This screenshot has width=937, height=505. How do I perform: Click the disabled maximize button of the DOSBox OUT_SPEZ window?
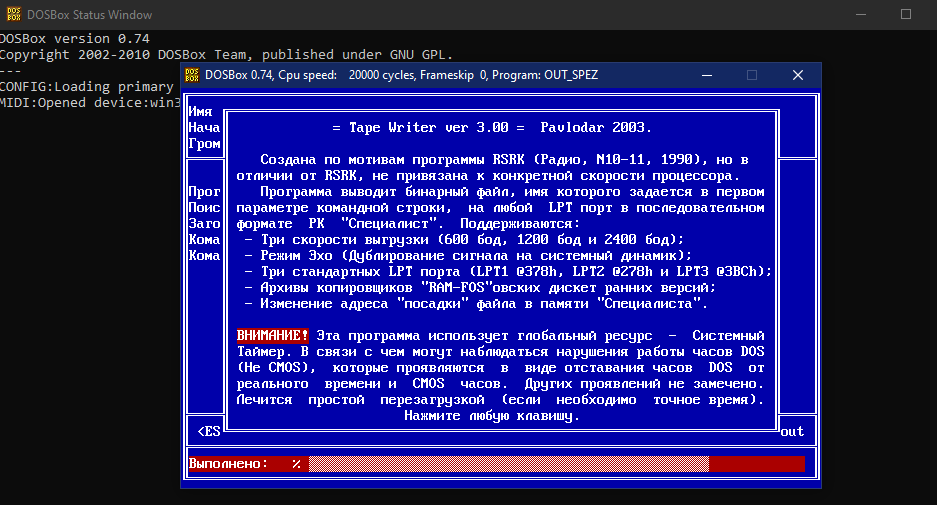(752, 75)
